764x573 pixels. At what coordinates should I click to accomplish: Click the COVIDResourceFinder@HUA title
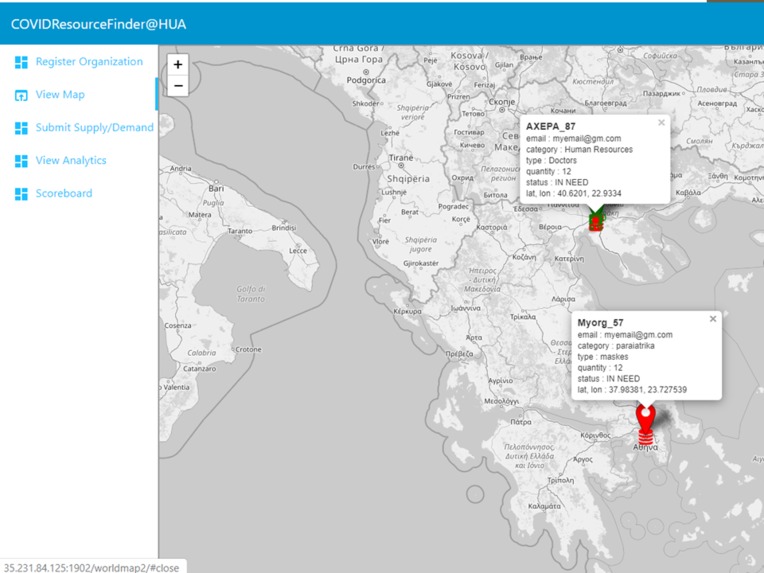pyautogui.click(x=98, y=24)
